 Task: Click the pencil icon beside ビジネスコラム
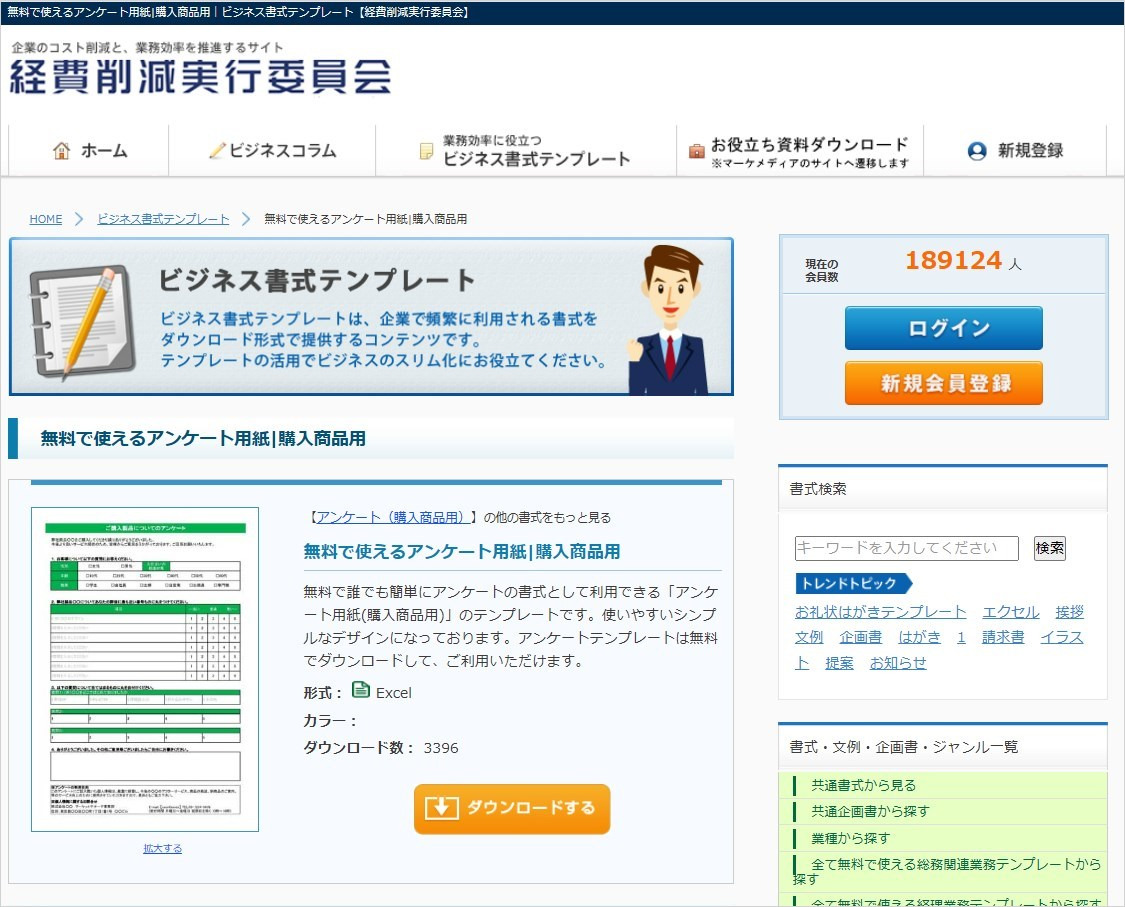[217, 149]
